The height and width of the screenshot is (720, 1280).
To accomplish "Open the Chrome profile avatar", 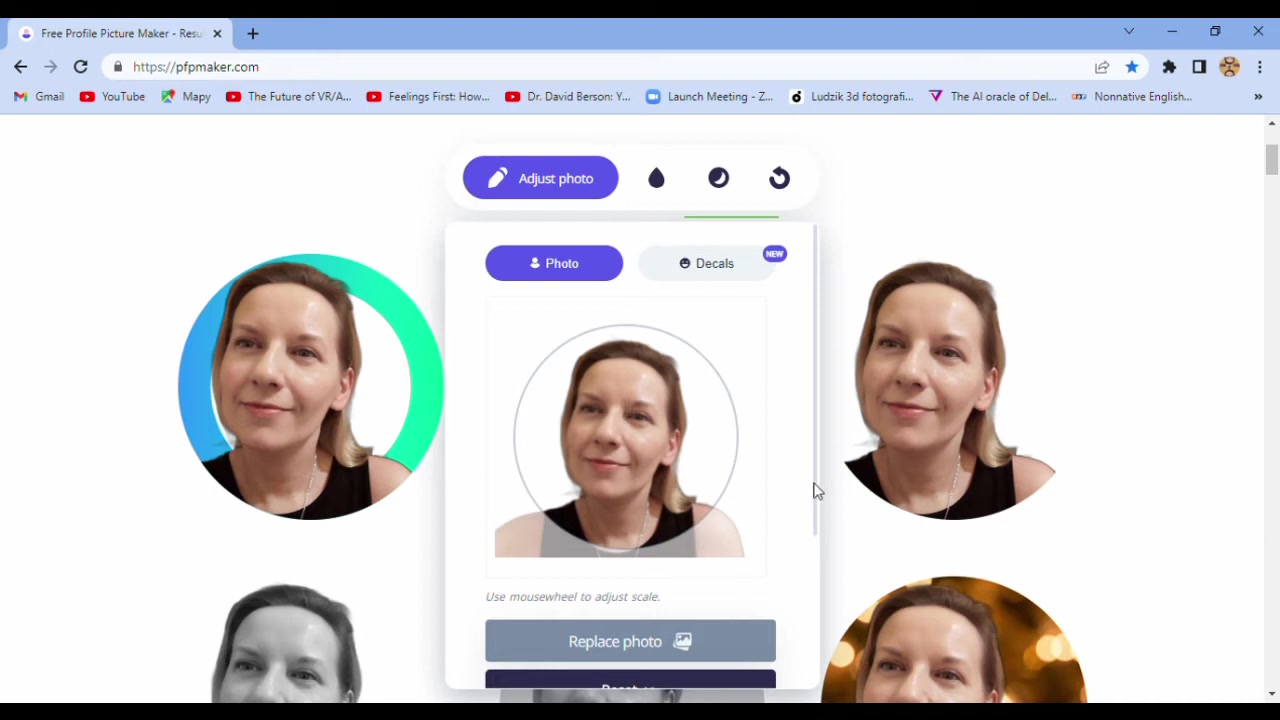I will click(x=1230, y=67).
